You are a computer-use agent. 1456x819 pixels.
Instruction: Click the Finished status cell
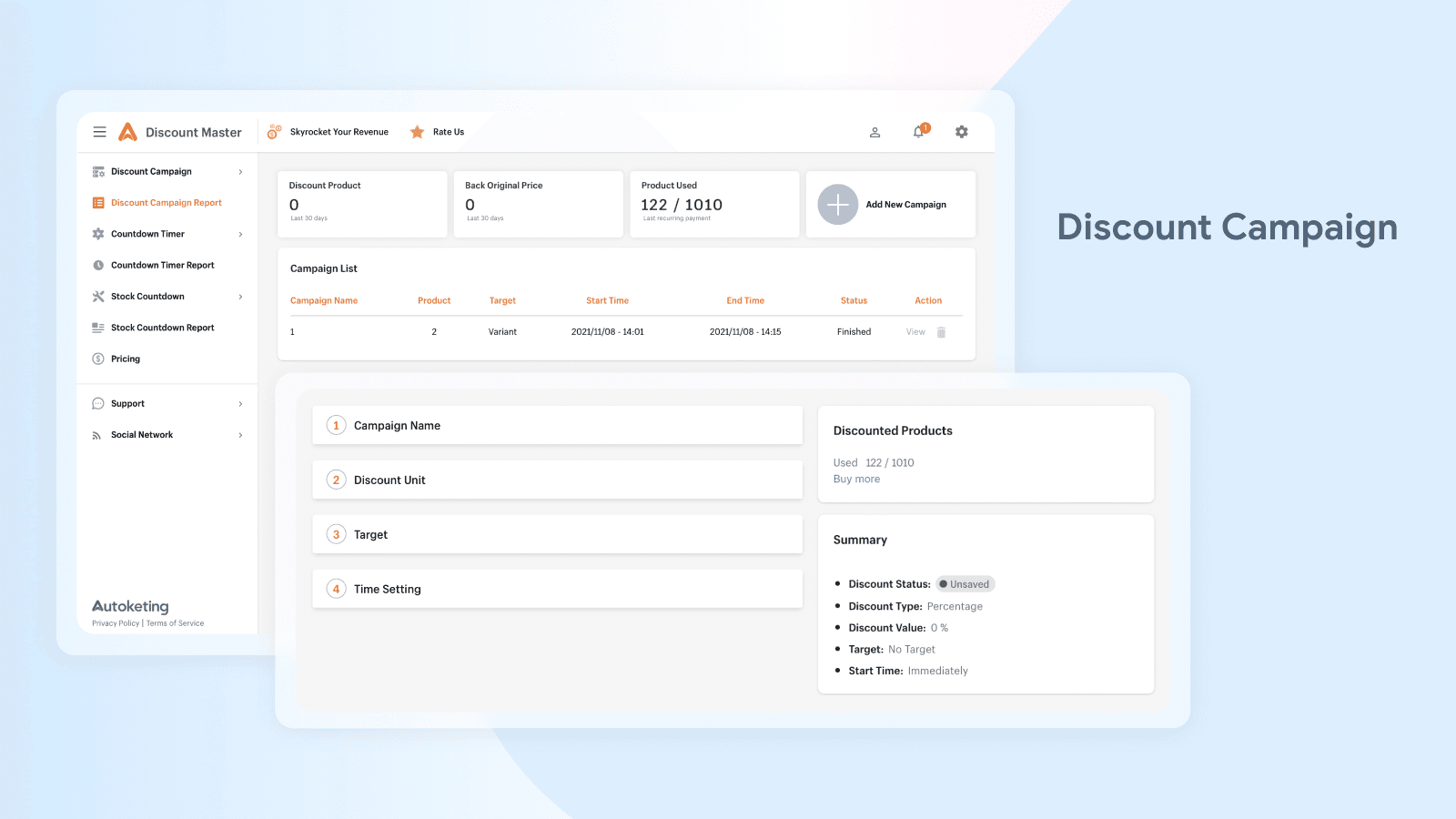[854, 332]
